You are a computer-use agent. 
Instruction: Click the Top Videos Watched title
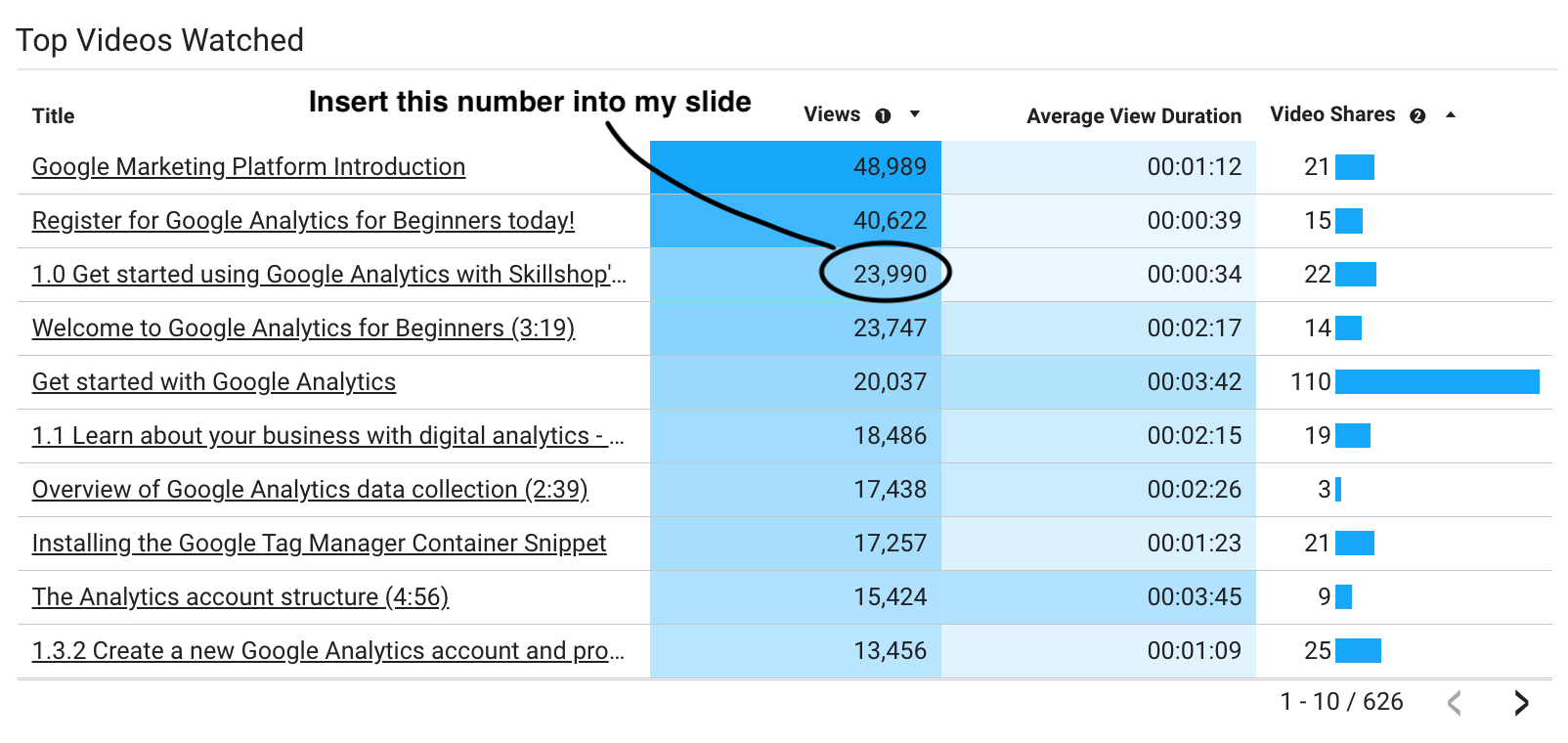(160, 40)
